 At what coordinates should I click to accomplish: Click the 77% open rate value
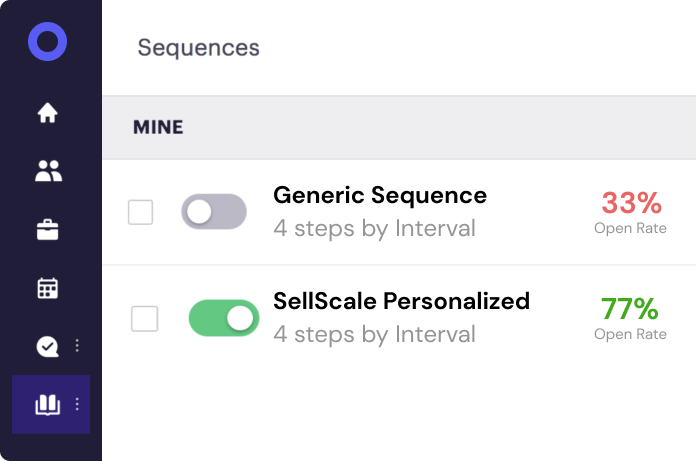pos(631,309)
